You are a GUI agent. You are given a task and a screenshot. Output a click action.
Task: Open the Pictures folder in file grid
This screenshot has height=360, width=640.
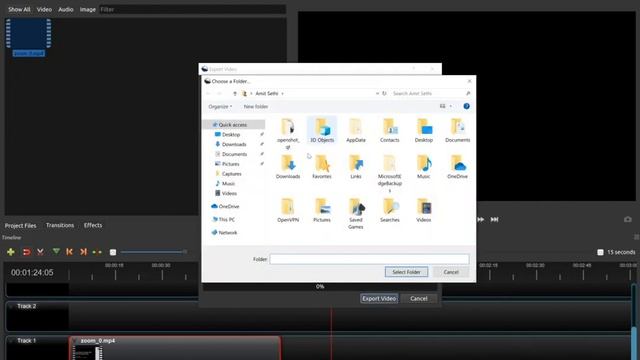(x=322, y=210)
